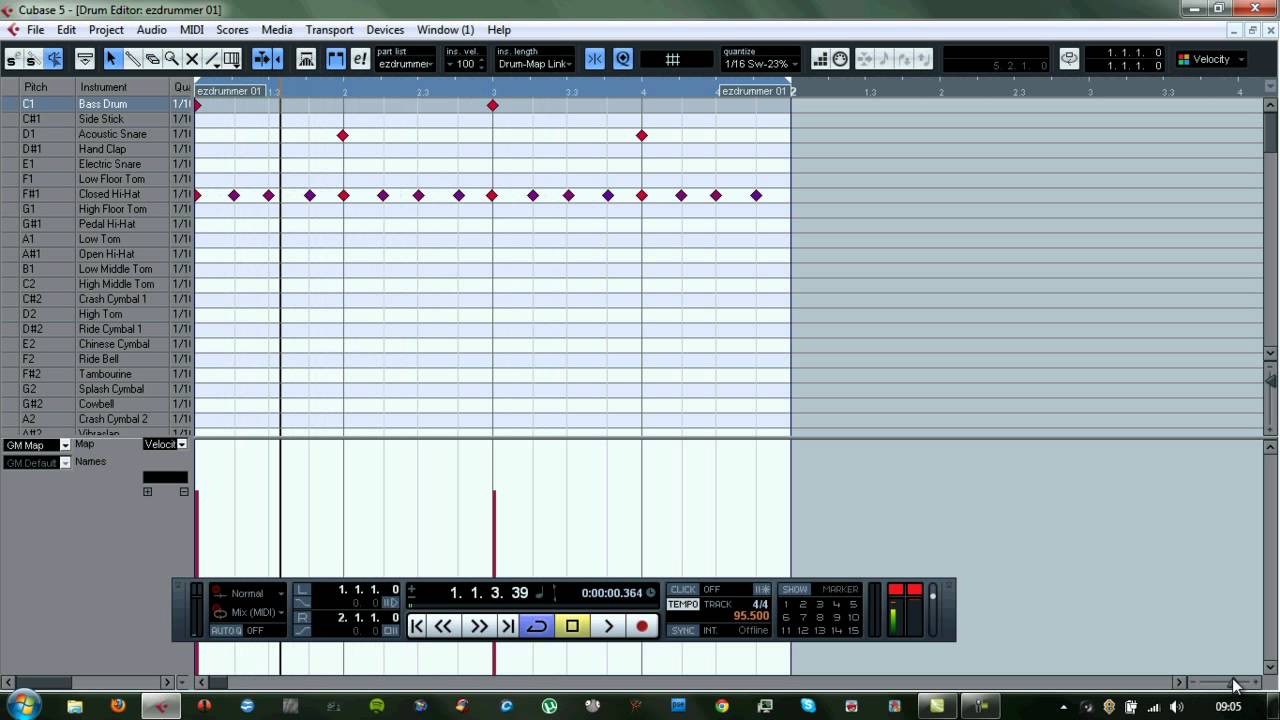Viewport: 1280px width, 720px height.
Task: Click the Go to Next Marker transport button
Action: click(x=508, y=626)
